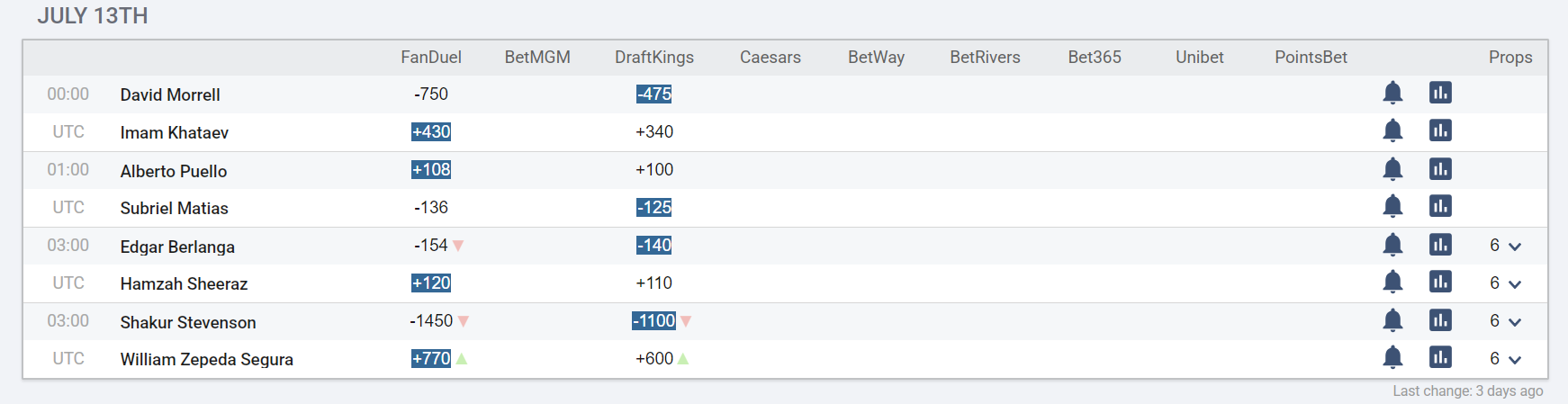Set alert bell for Shakur Stevenson

[x=1392, y=320]
